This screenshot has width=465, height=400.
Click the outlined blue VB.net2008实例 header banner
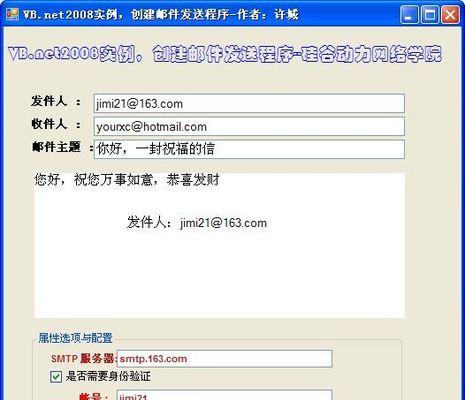pyautogui.click(x=225, y=54)
